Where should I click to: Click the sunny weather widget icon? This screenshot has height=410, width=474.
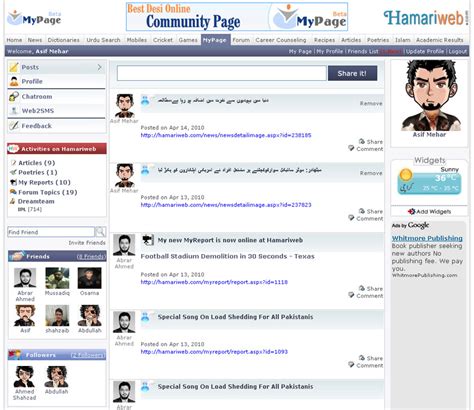coord(406,174)
